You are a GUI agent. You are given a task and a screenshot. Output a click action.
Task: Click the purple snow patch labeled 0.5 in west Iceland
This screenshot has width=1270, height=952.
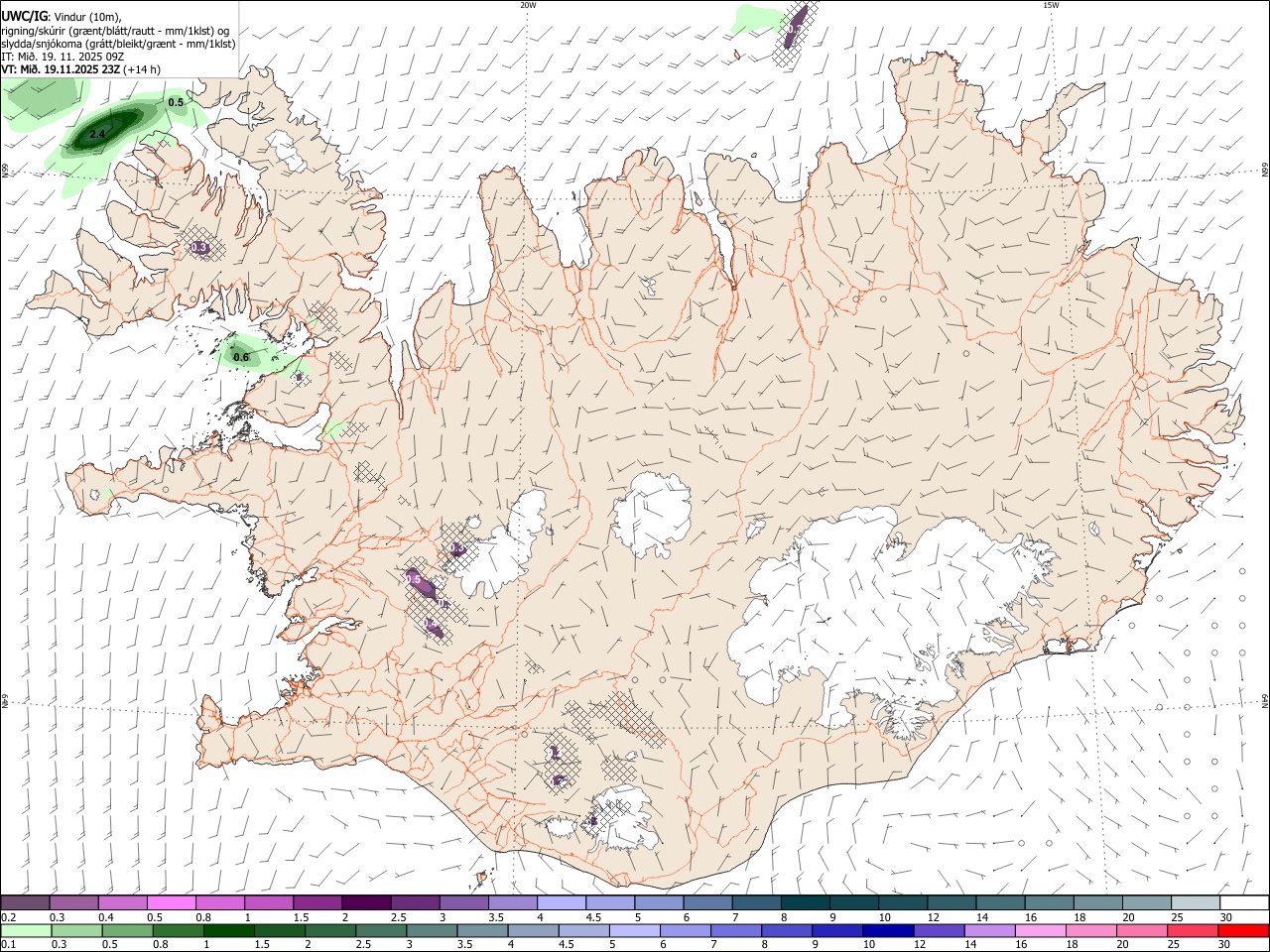click(420, 583)
